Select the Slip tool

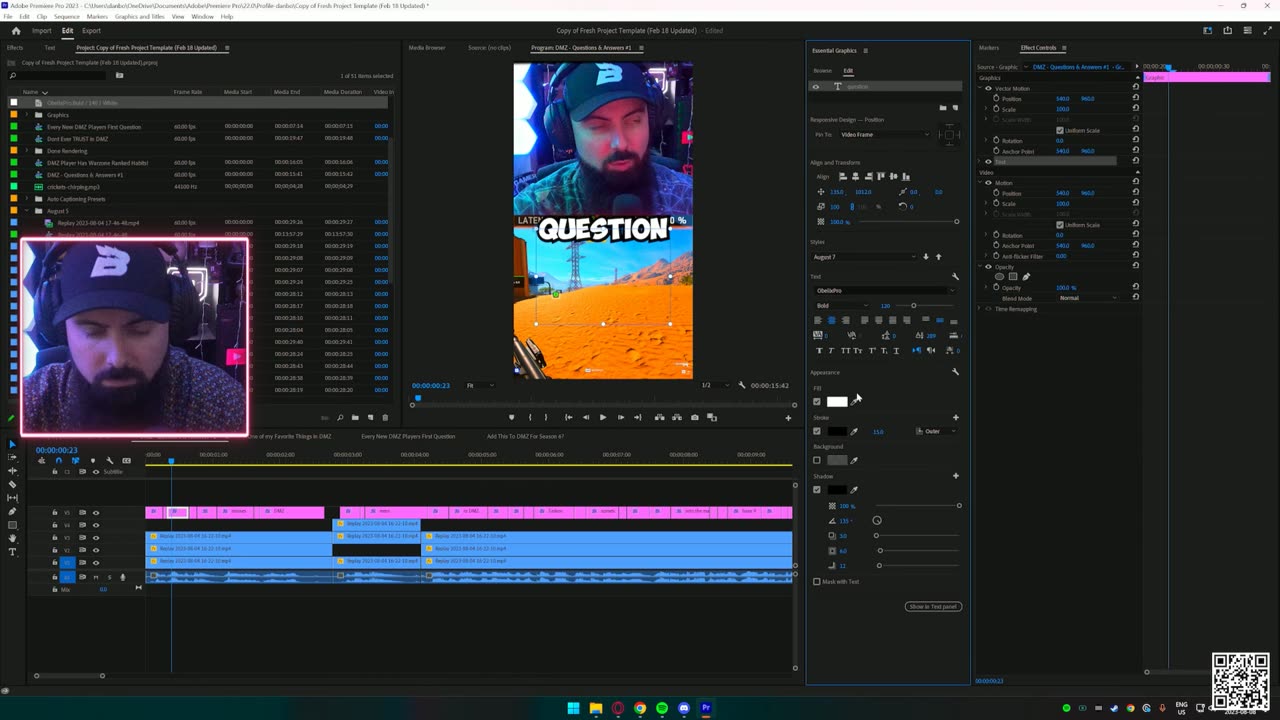(12, 498)
